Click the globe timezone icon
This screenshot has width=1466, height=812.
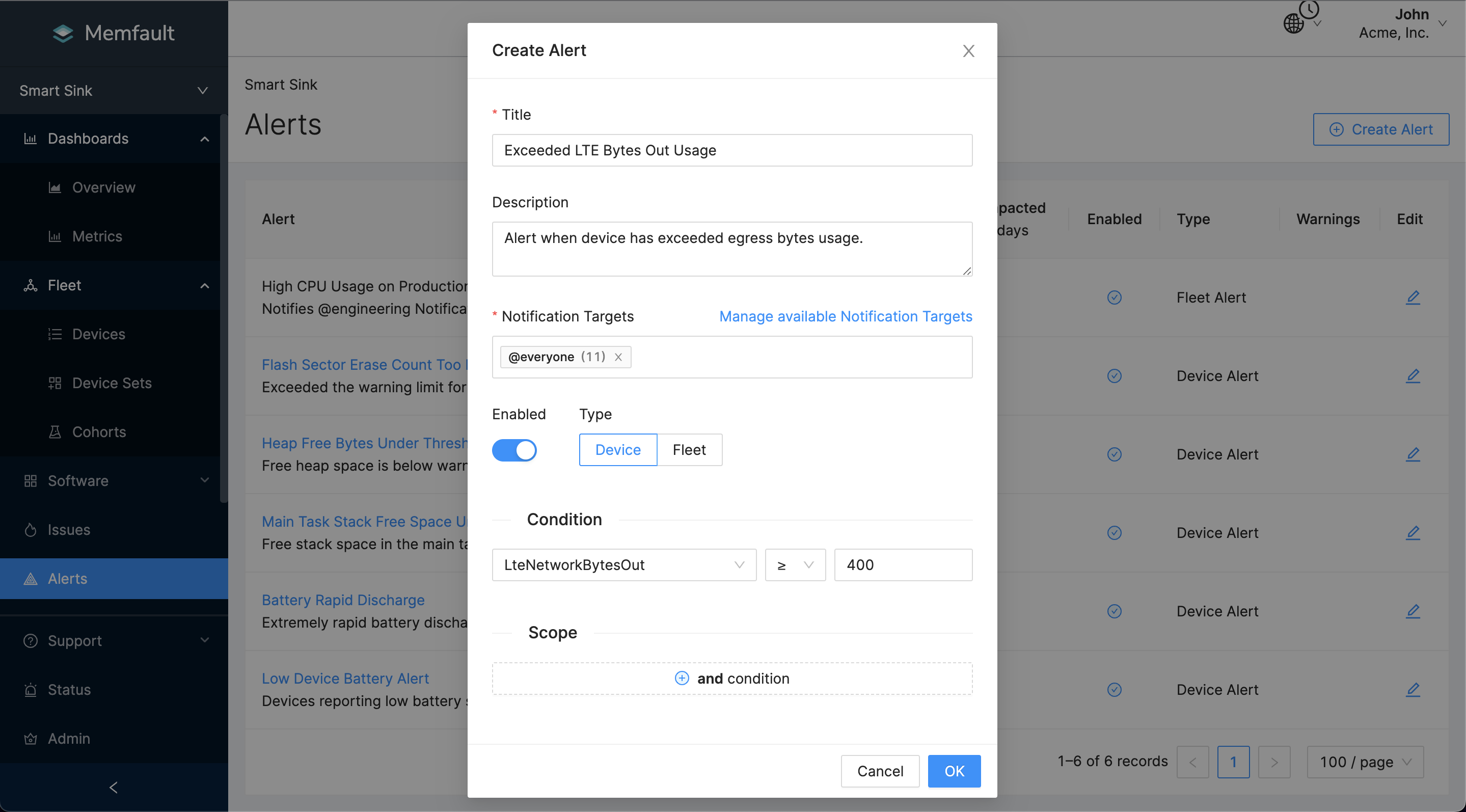click(1294, 23)
